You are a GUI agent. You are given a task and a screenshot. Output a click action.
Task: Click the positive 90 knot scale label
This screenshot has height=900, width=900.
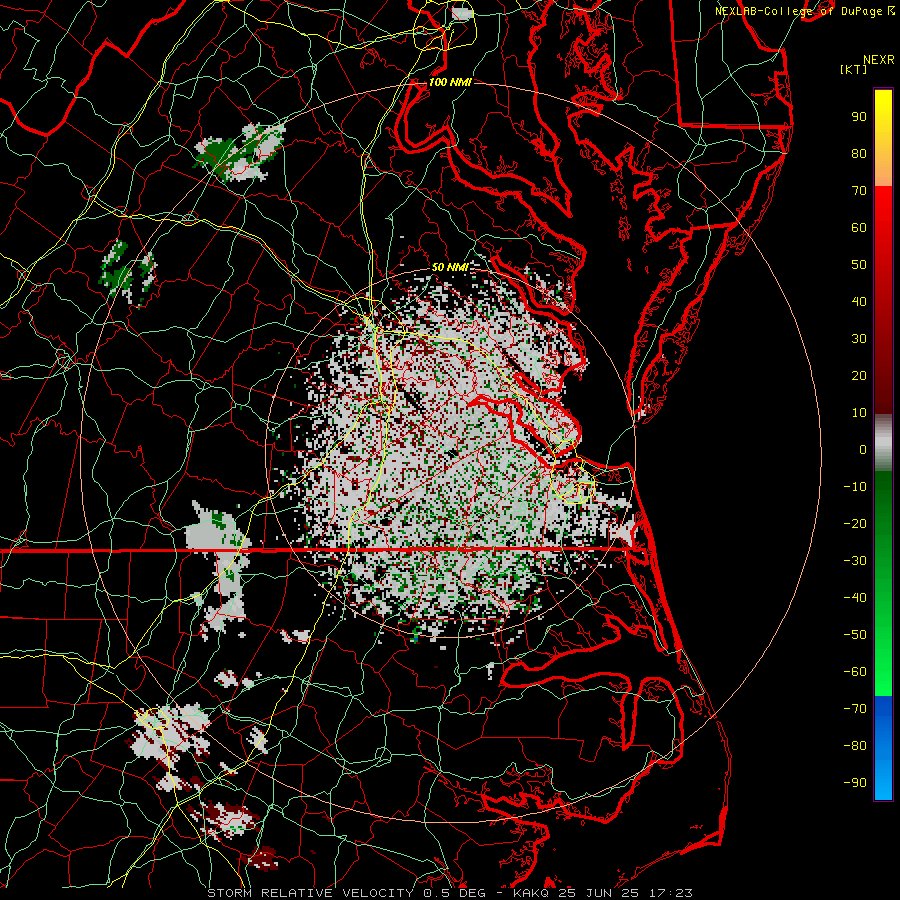859,117
